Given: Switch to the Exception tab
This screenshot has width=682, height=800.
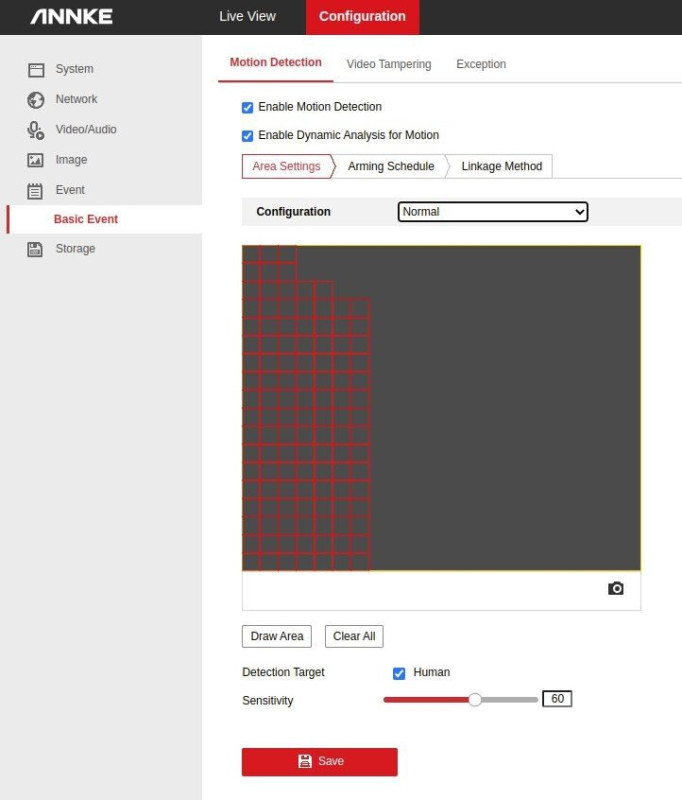Looking at the screenshot, I should coord(481,64).
